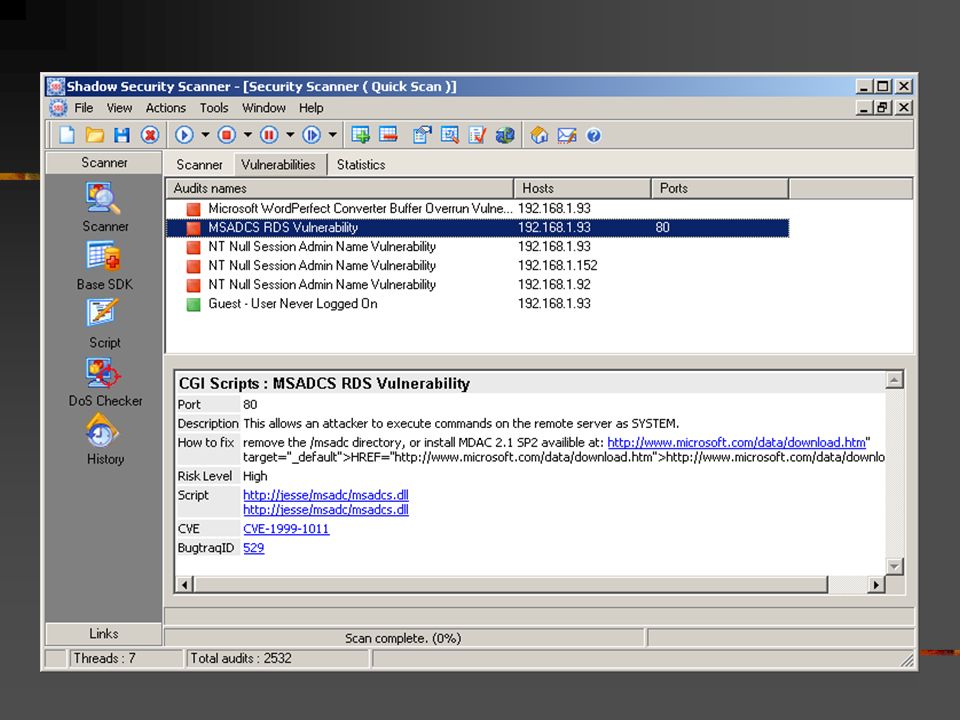Open the Actions menu
Screen dimensions: 960x720
[165, 108]
